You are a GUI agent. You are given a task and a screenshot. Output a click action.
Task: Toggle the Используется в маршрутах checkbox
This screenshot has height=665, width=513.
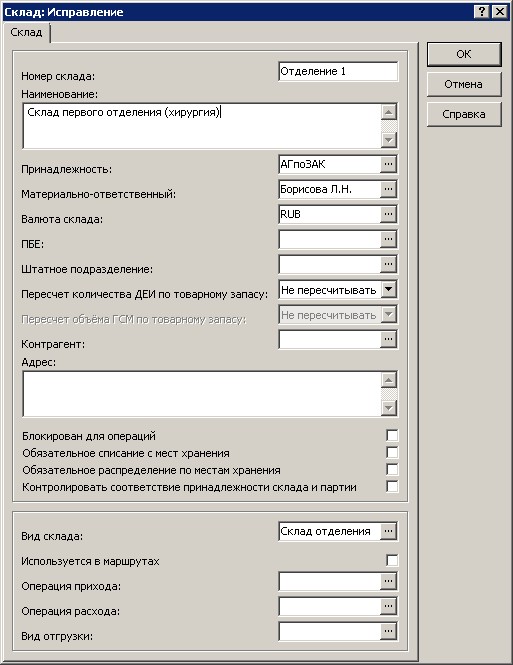[392, 560]
